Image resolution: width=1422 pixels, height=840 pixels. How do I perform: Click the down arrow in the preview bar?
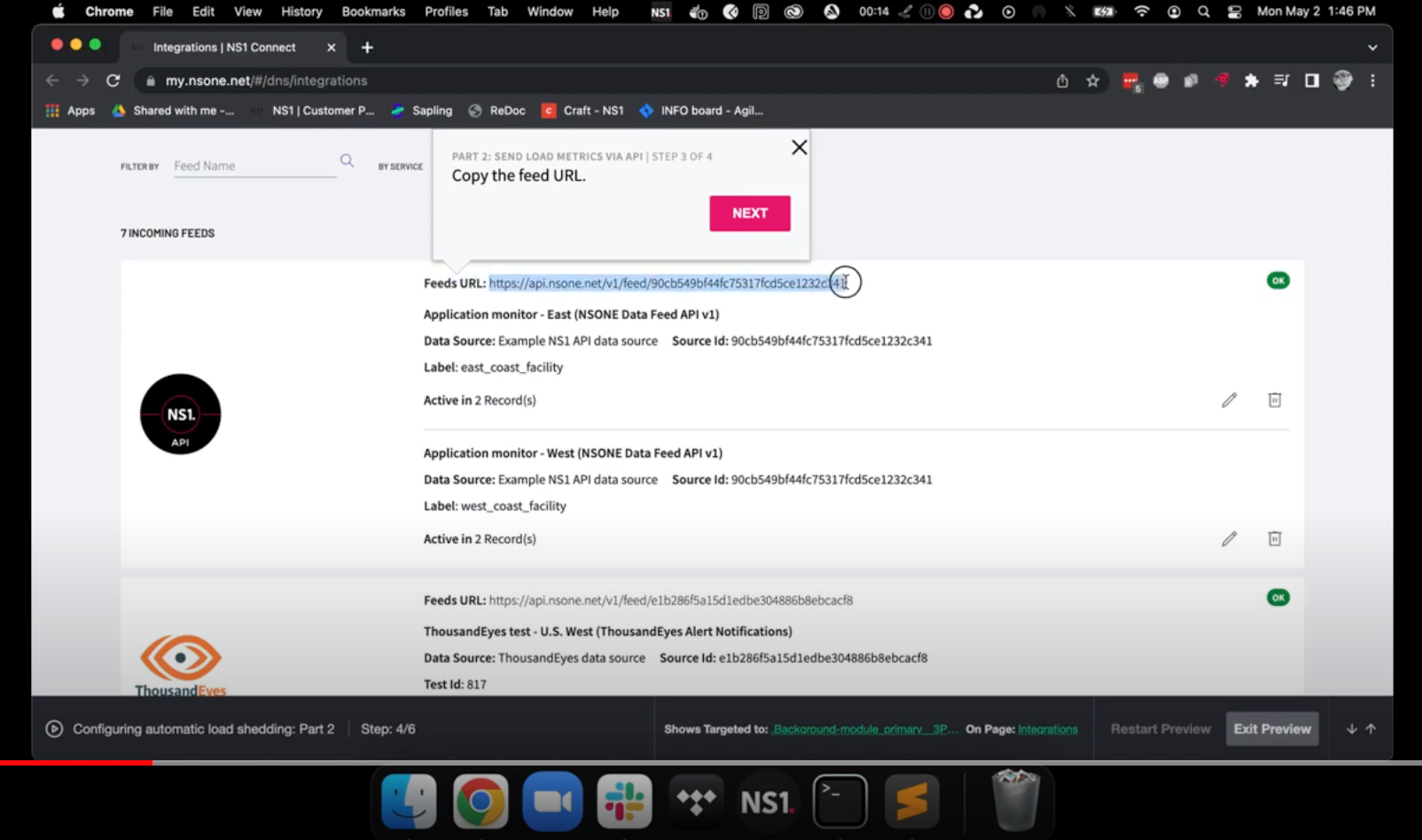coord(1351,729)
